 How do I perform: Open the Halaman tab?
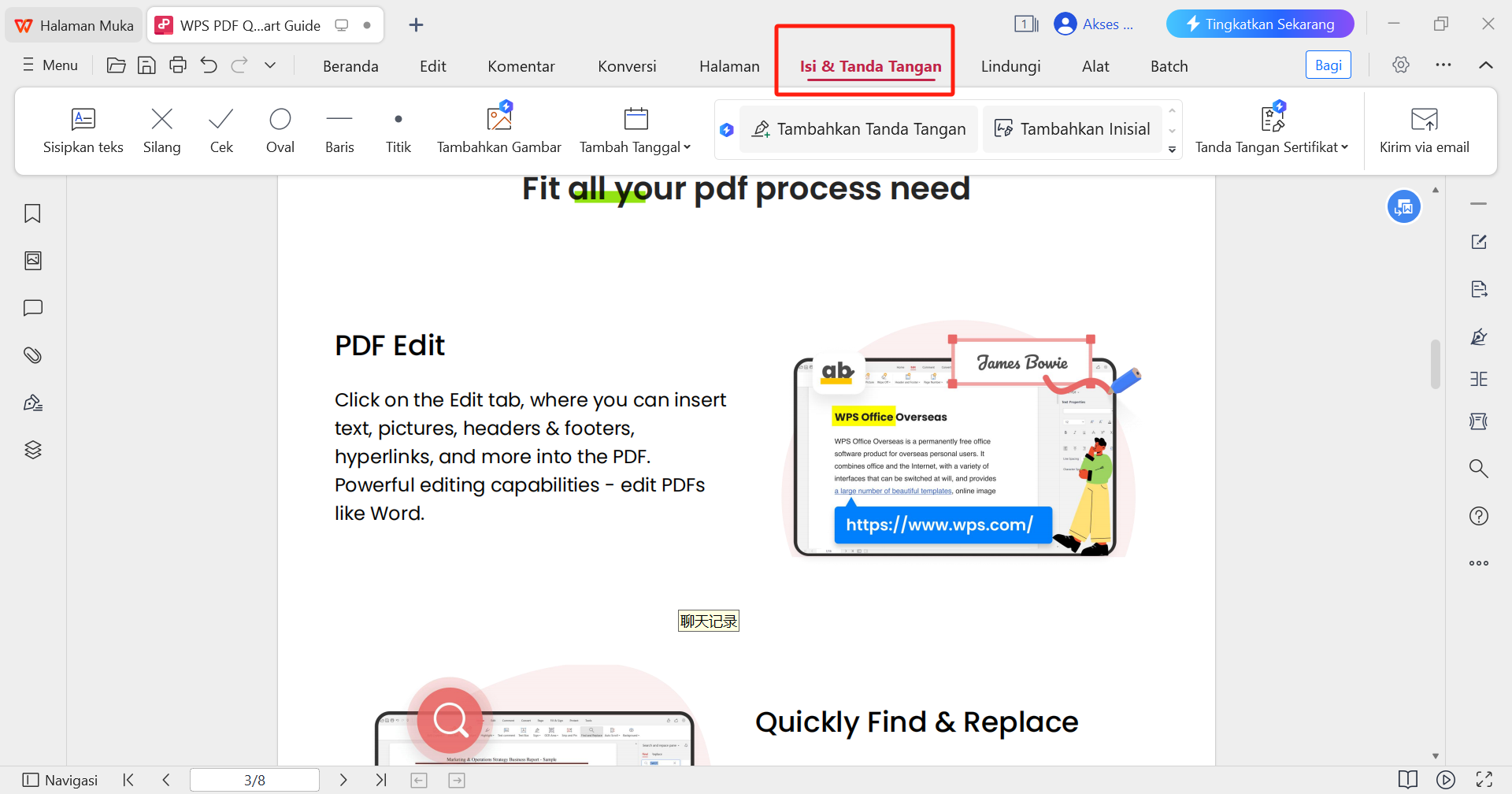729,66
